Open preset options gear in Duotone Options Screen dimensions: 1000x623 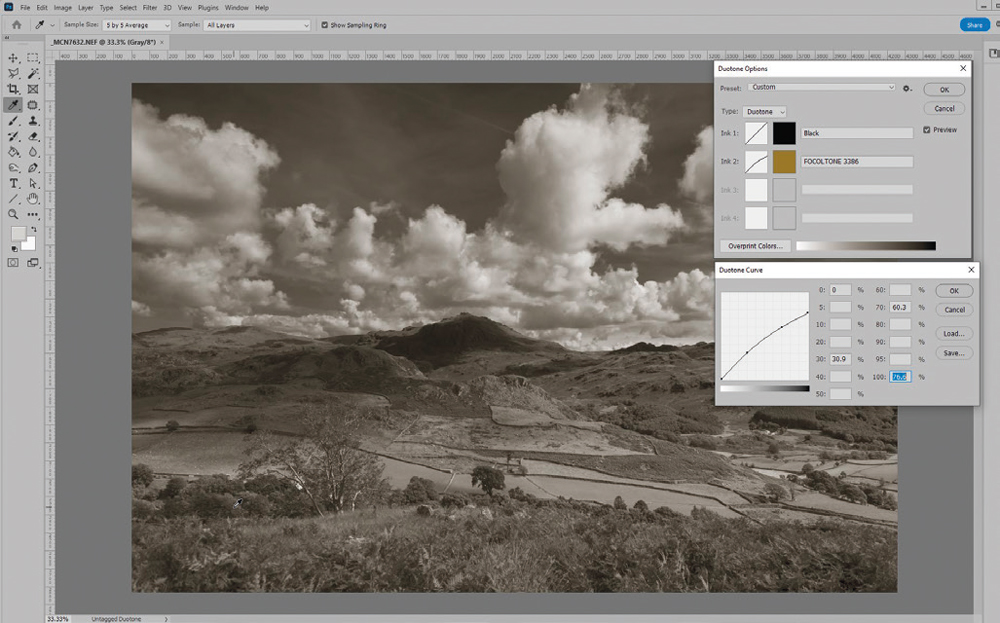point(906,88)
